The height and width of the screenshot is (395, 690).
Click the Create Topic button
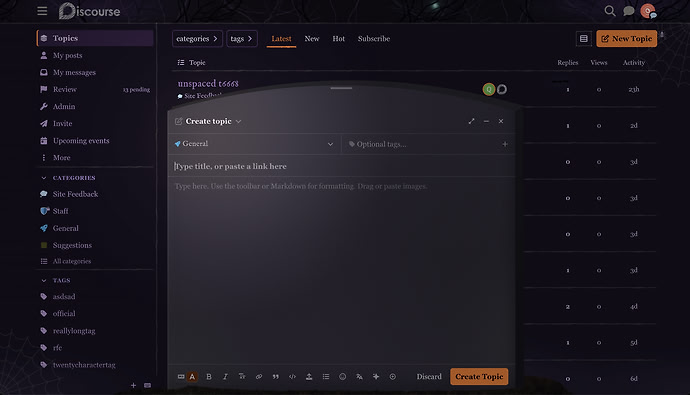click(x=479, y=377)
